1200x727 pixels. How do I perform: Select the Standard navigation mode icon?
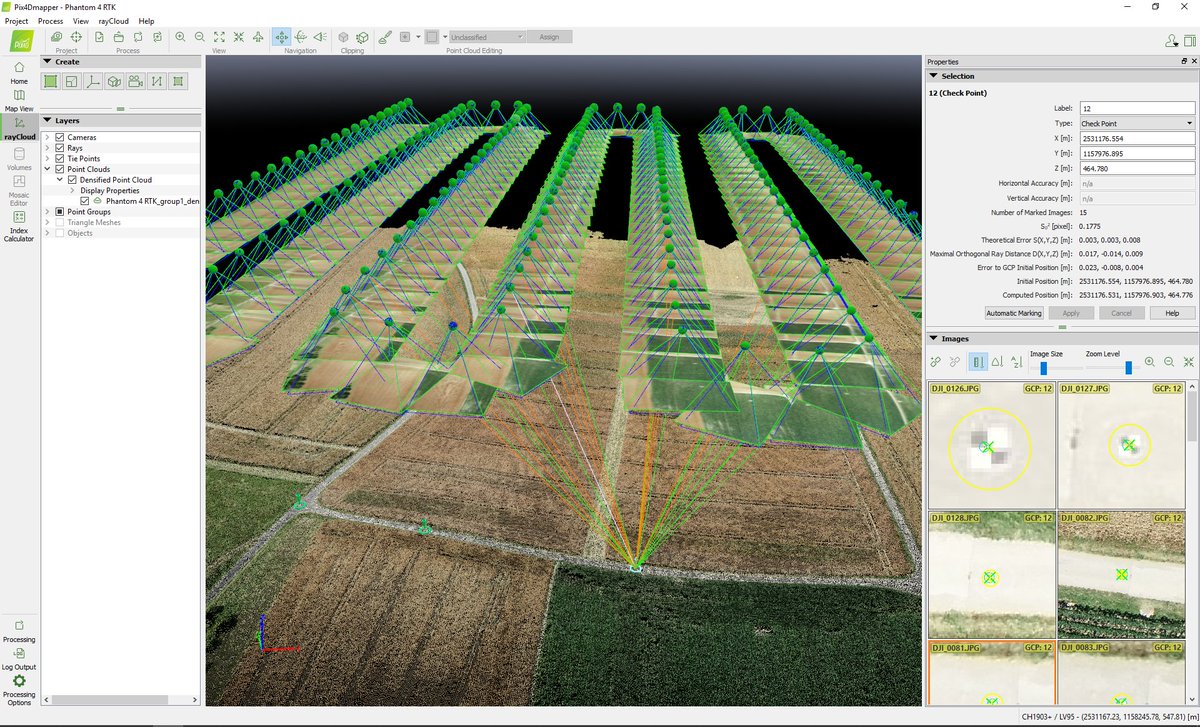[x=282, y=37]
